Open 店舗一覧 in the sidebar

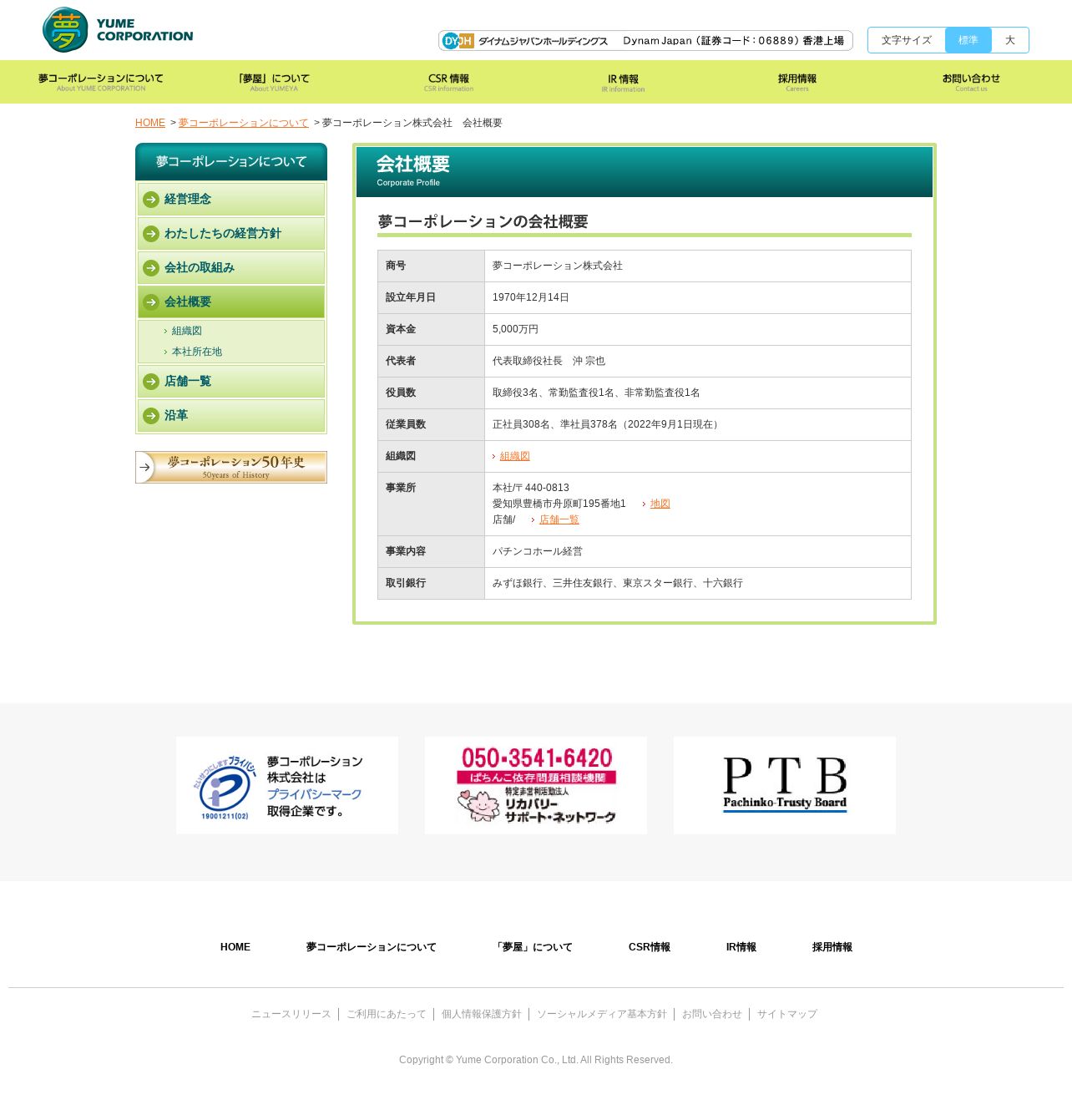231,382
